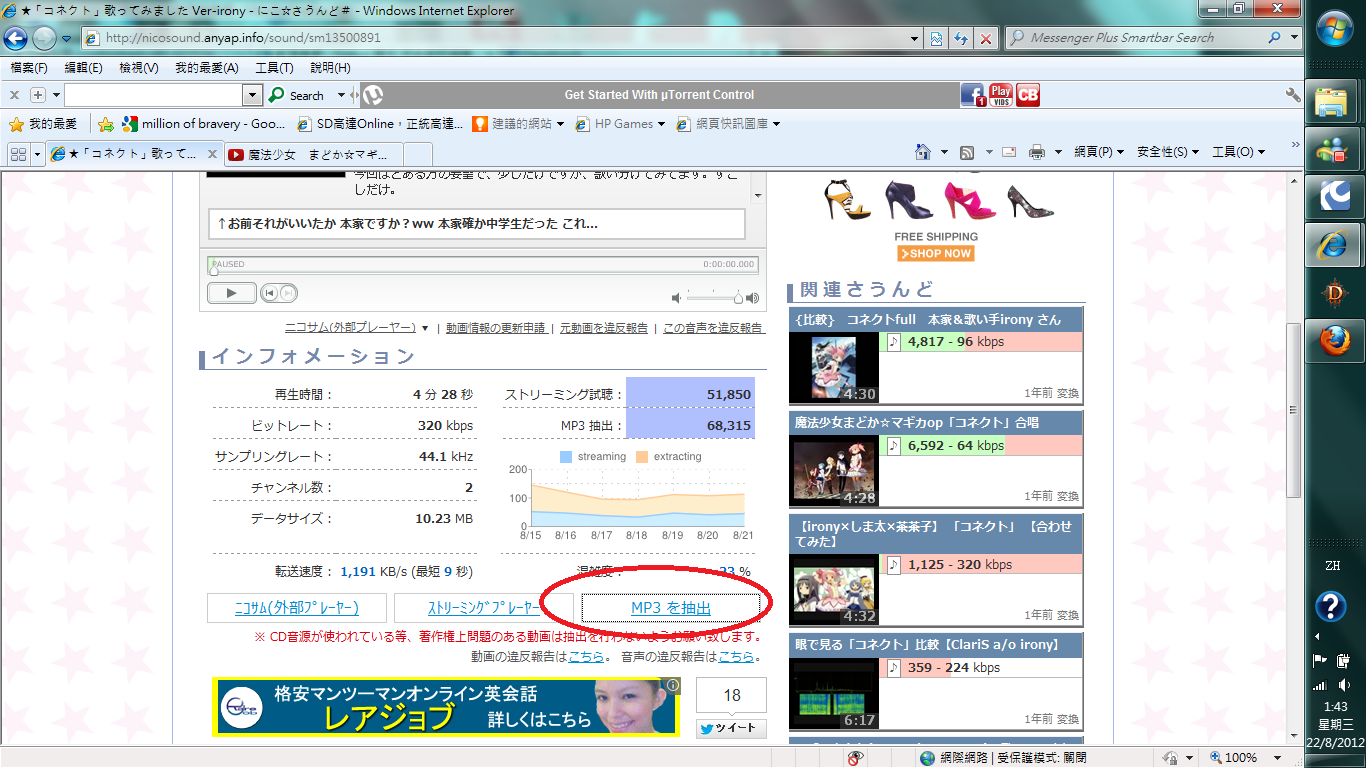
Task: Expand the ニコサム external player dropdown arrow
Action: (425, 328)
